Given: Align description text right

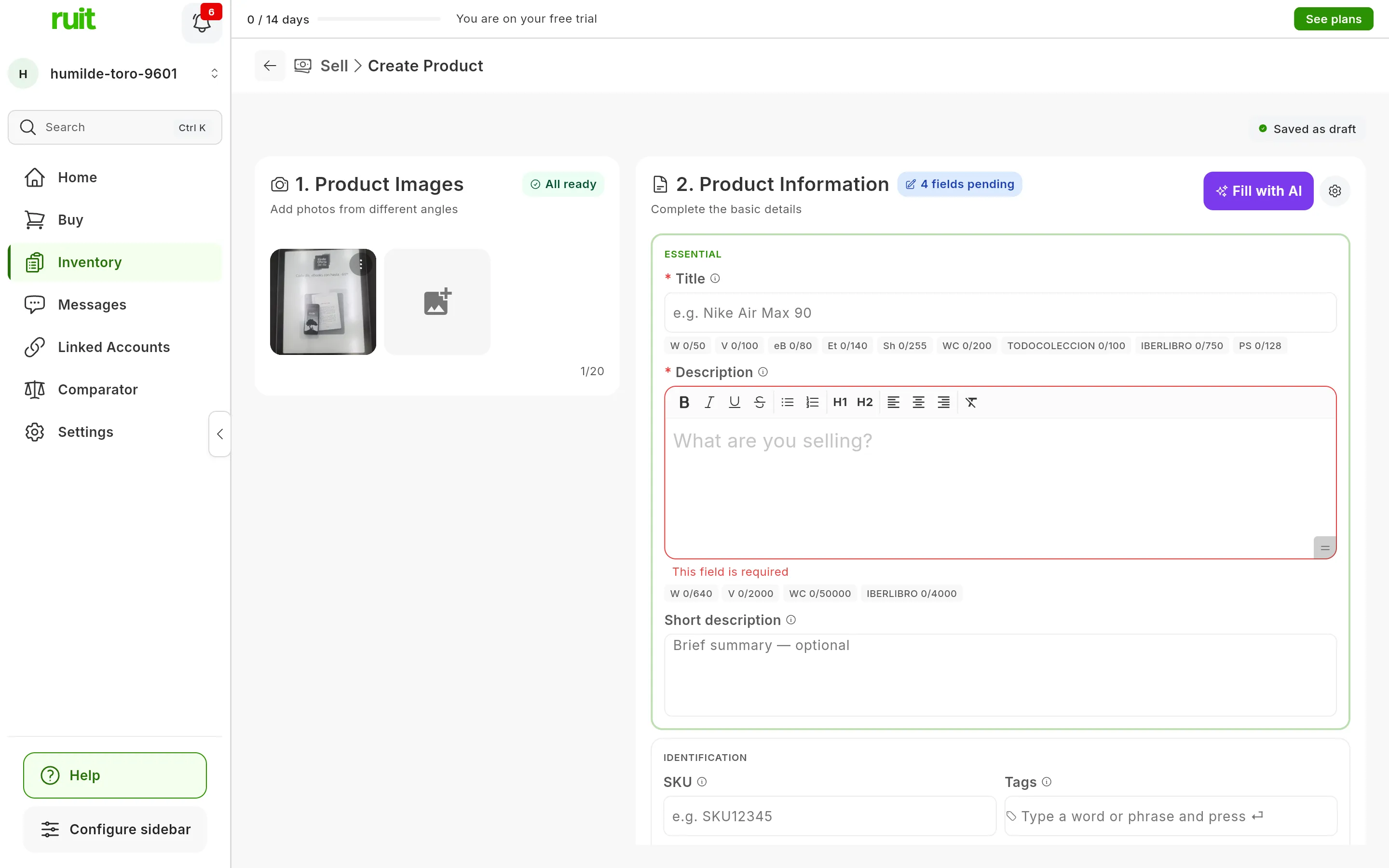Looking at the screenshot, I should [x=943, y=403].
